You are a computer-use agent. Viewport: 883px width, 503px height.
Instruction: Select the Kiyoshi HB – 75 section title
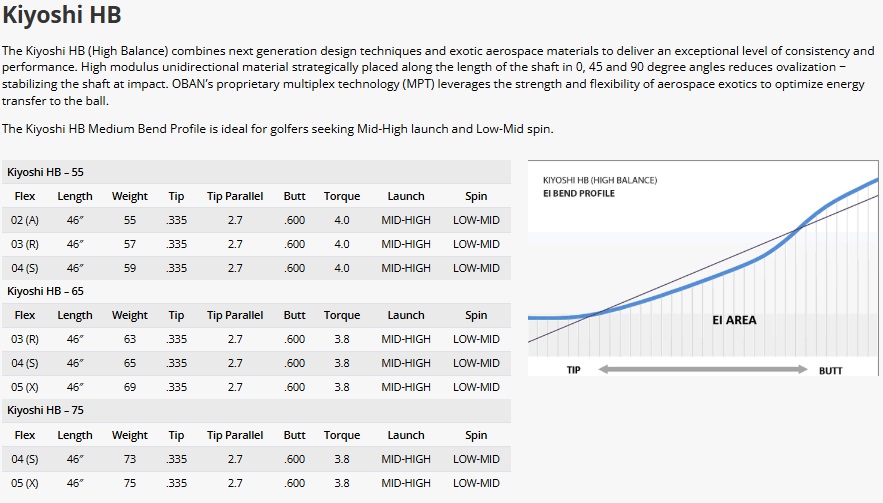tap(45, 410)
